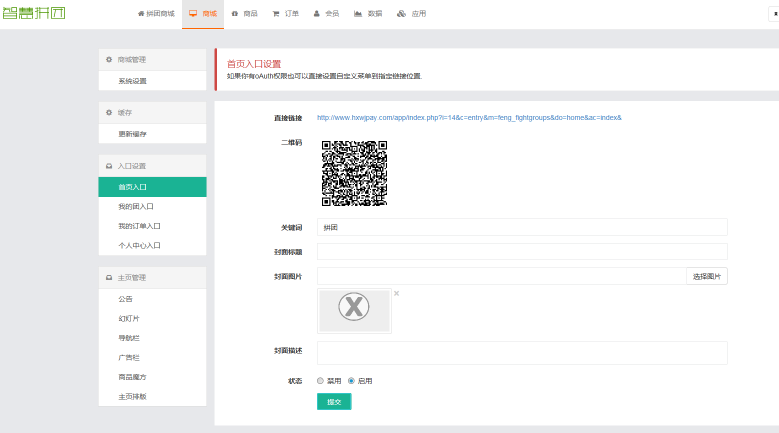
Task: Focus the 封面图片 path input field
Action: coord(502,276)
